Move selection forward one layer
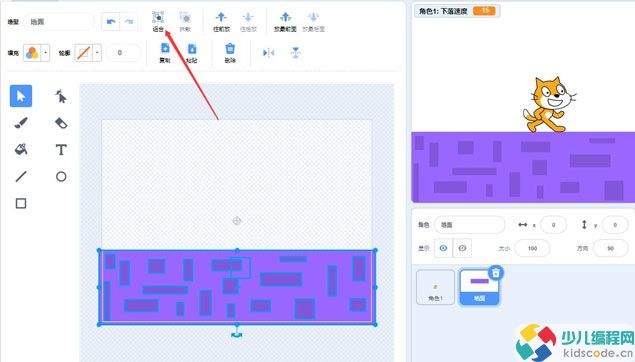 coord(221,21)
